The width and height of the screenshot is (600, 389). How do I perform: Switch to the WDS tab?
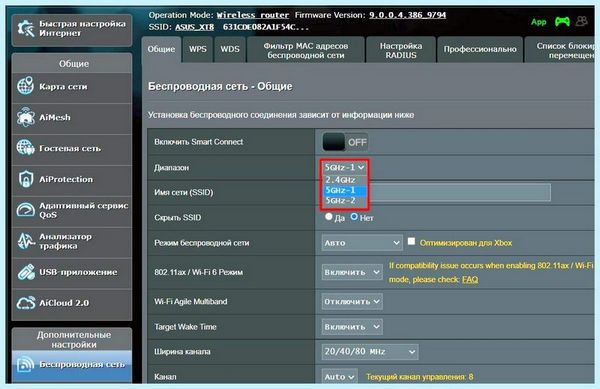[230, 49]
